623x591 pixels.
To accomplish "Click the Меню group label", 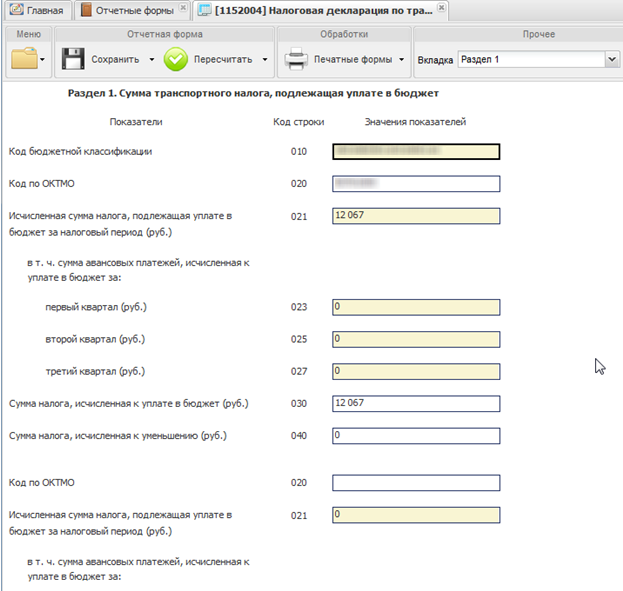I will pyautogui.click(x=29, y=34).
